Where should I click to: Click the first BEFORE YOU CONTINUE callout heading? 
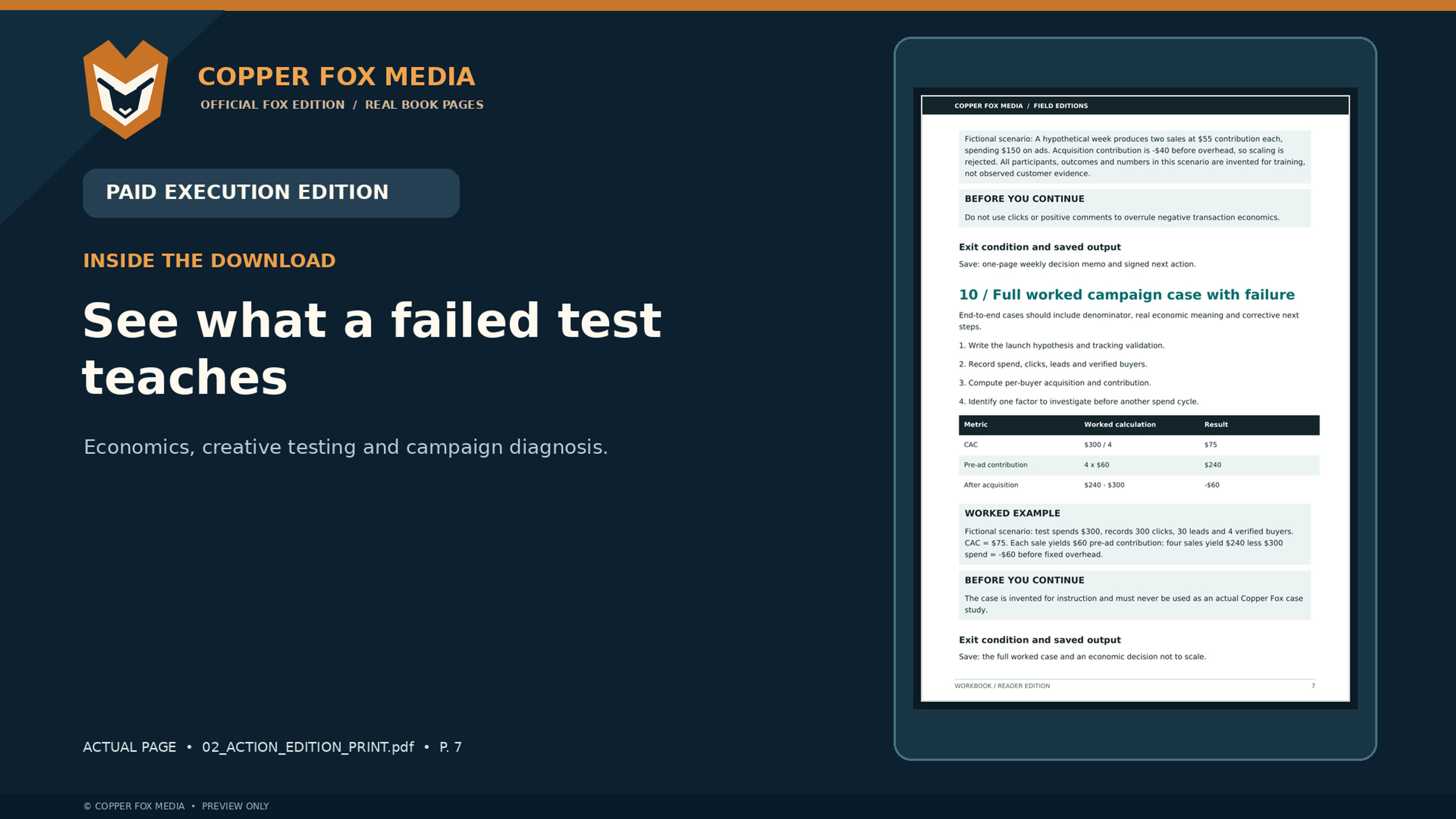click(1024, 198)
